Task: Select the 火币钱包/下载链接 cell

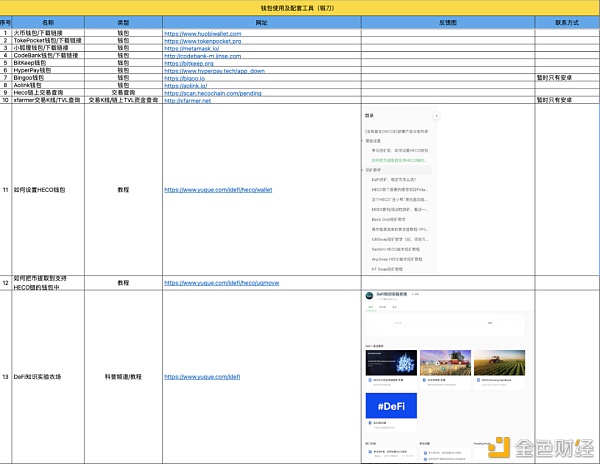Action: [x=48, y=33]
